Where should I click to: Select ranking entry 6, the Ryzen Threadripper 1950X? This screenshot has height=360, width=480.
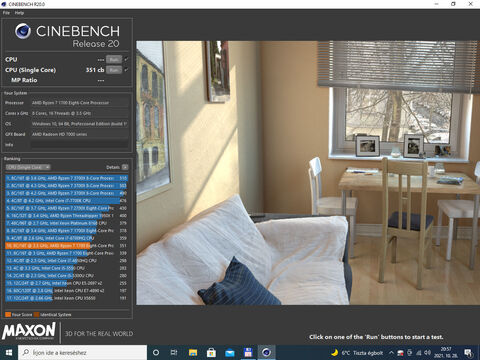pos(67,216)
